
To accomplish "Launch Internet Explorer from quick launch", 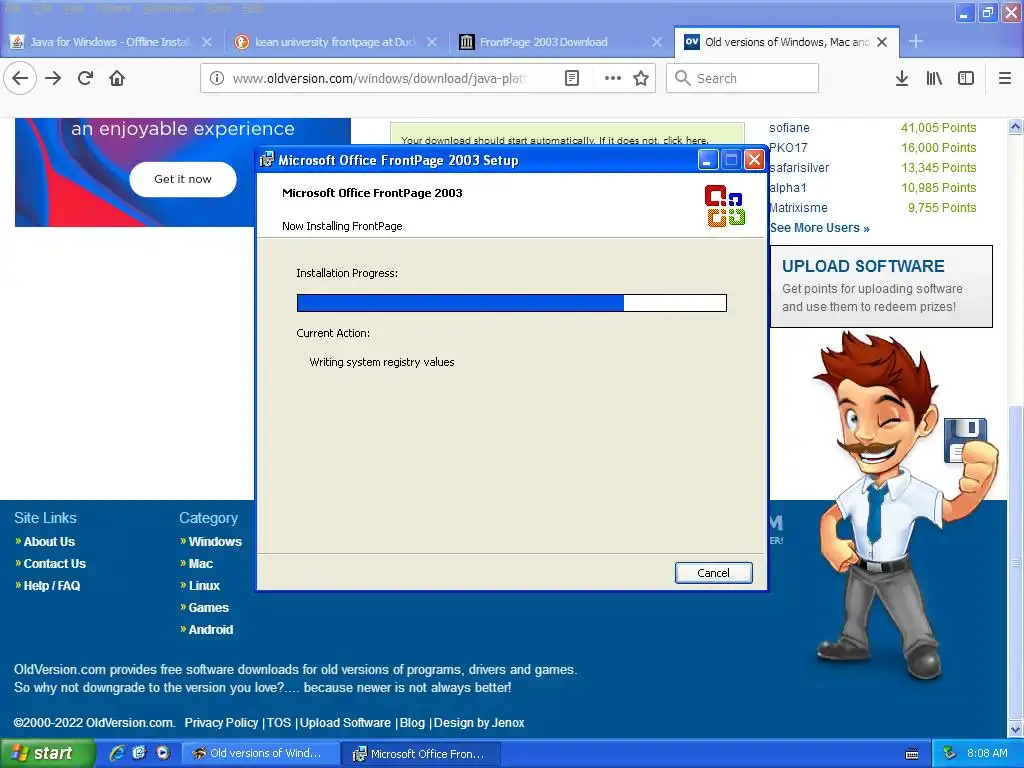I will click(117, 753).
